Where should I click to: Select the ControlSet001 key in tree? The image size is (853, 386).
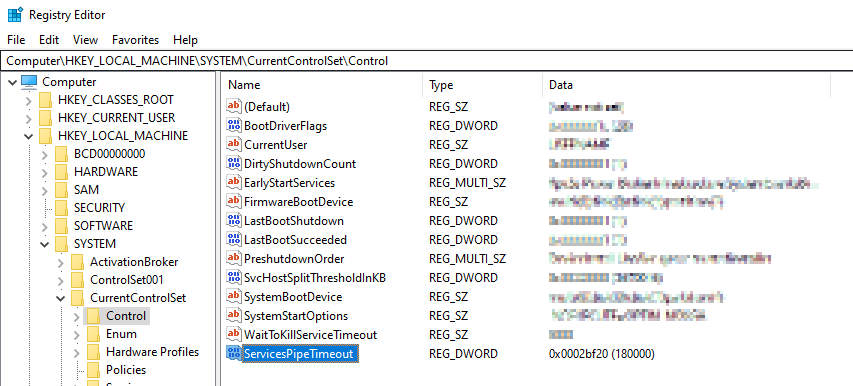click(x=127, y=280)
